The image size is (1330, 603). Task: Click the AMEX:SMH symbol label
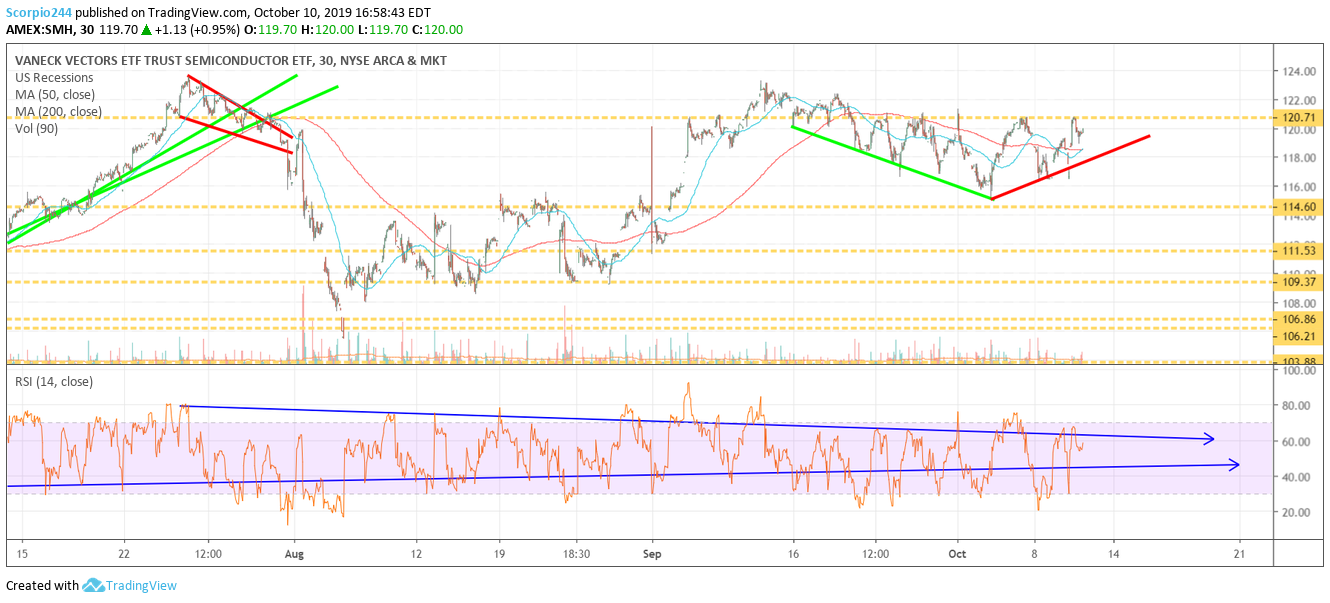(x=39, y=29)
